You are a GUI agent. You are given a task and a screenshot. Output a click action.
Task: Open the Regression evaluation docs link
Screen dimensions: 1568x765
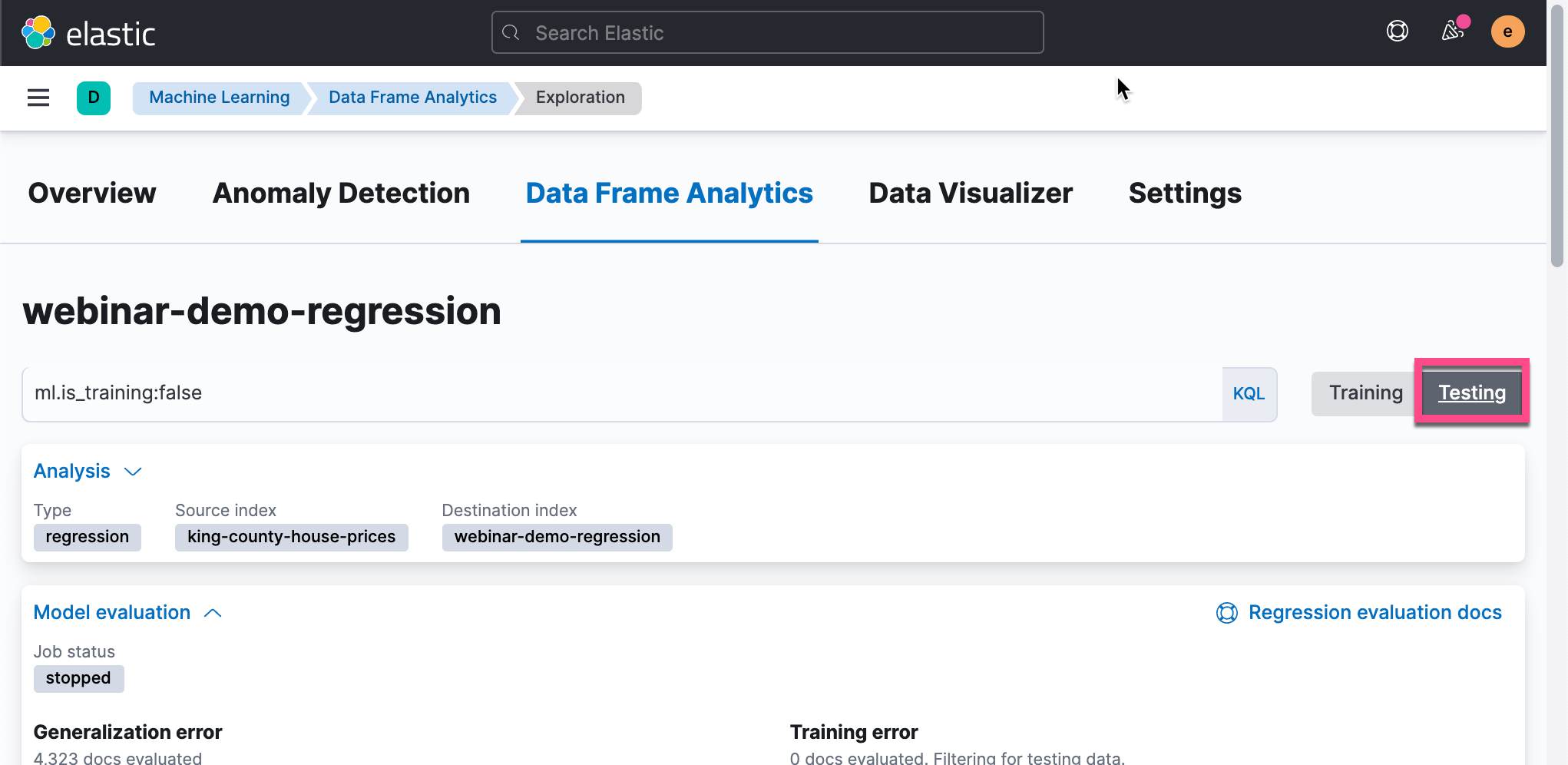[x=1375, y=612]
